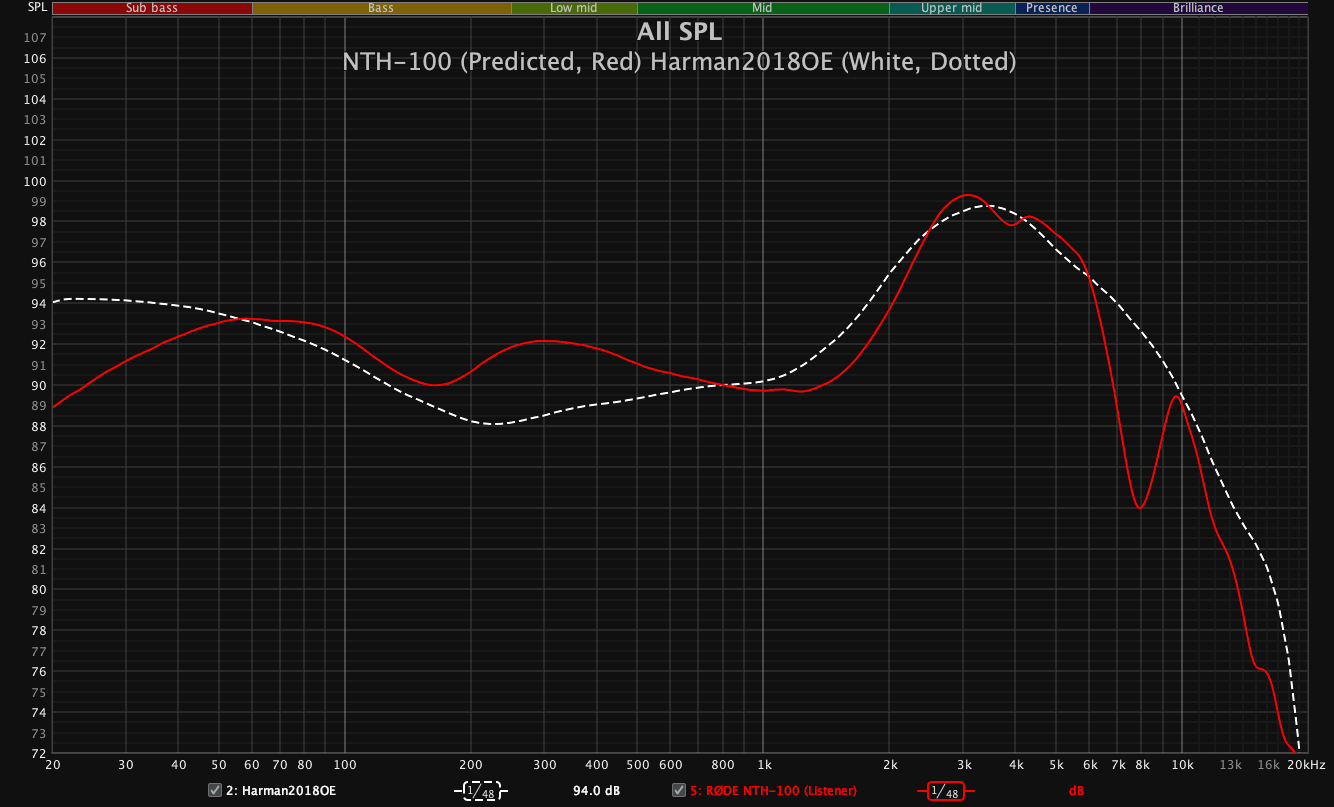This screenshot has height=807, width=1334.
Task: Click the 107 value on SPL axis
Action: click(35, 38)
